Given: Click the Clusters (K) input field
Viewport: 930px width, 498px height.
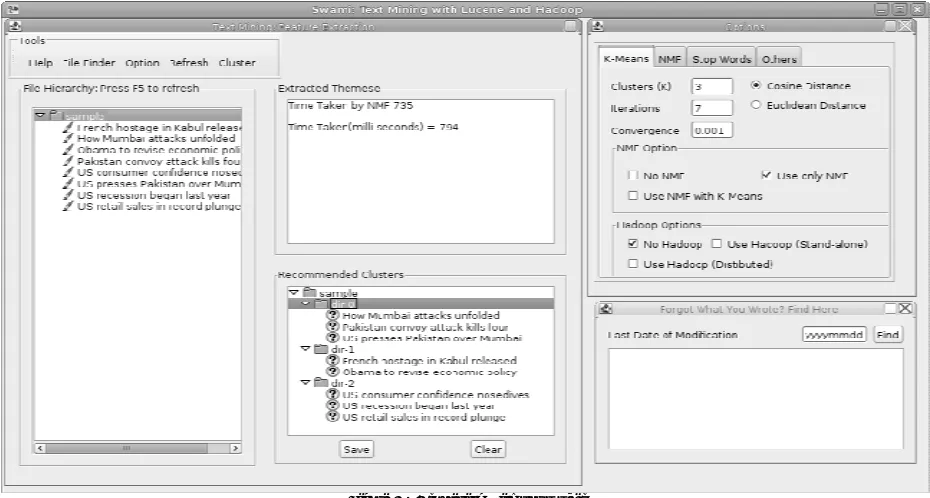Looking at the screenshot, I should [x=712, y=86].
